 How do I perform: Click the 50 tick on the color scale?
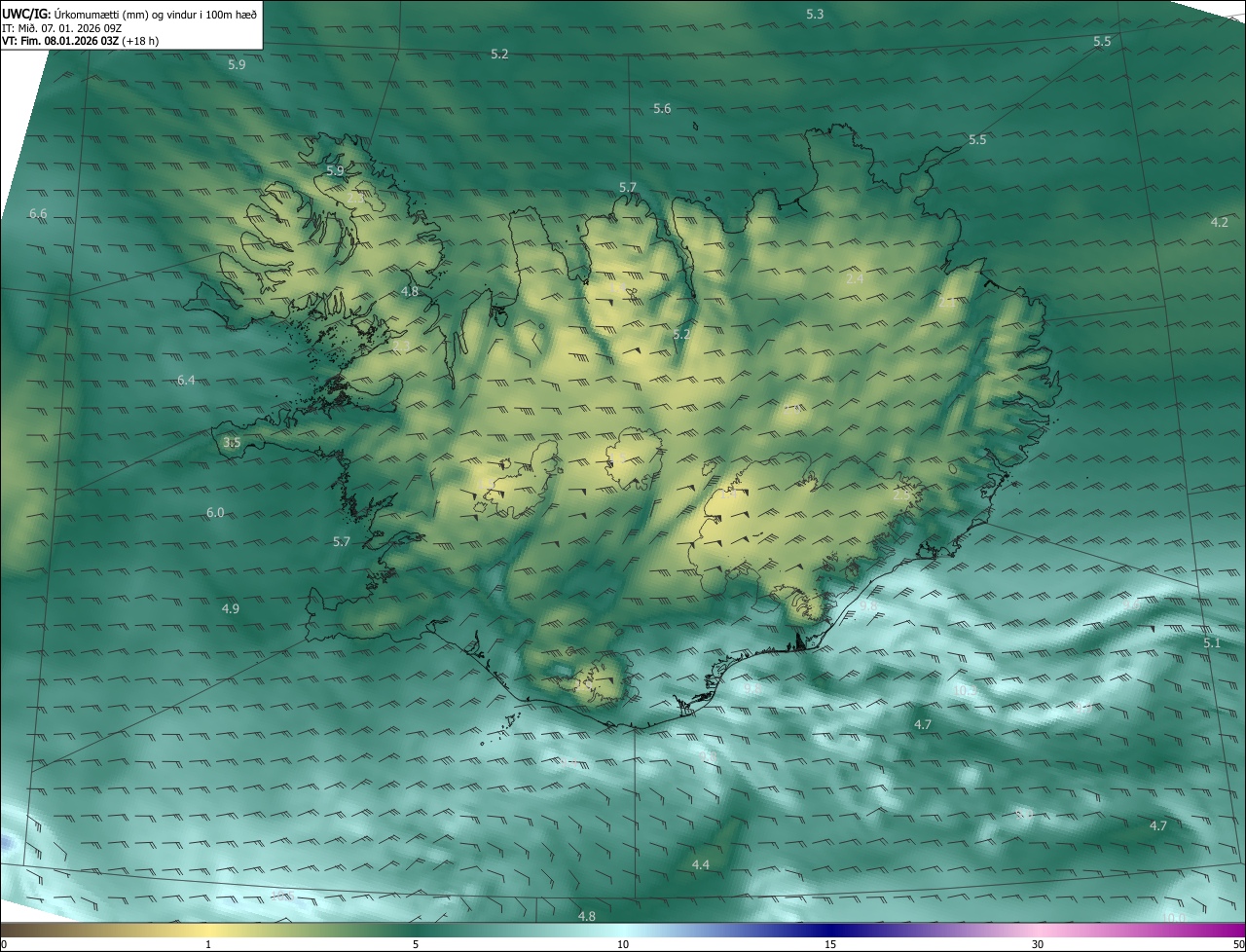click(x=1238, y=945)
